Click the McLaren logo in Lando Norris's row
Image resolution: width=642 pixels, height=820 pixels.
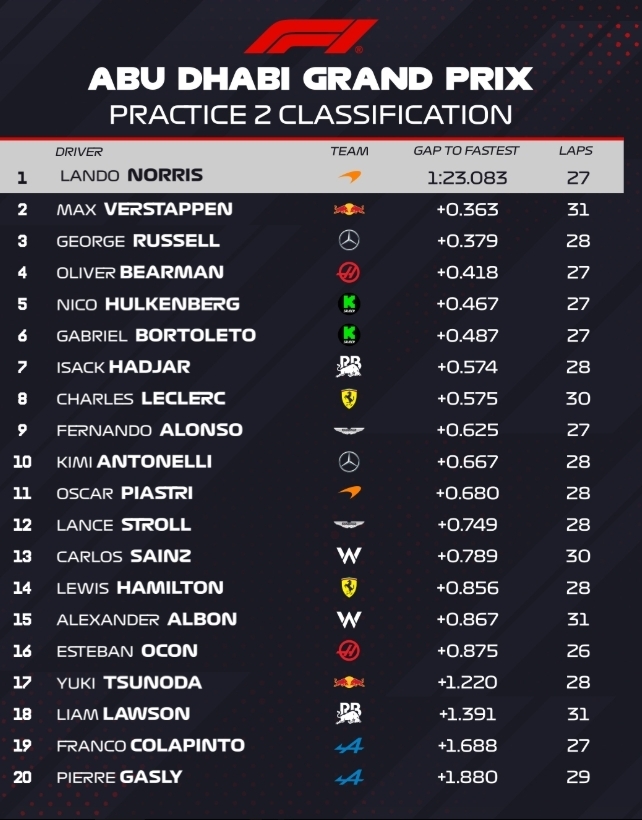349,176
